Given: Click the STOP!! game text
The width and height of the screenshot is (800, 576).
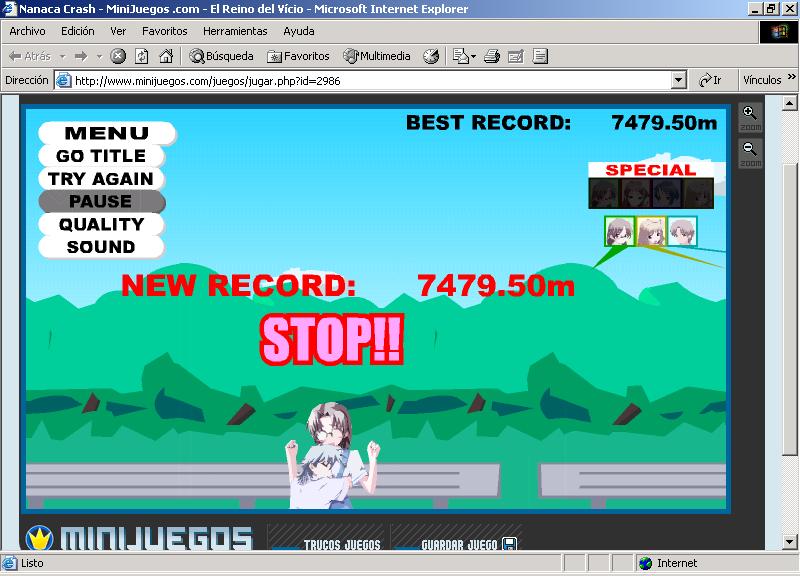Looking at the screenshot, I should click(x=332, y=339).
